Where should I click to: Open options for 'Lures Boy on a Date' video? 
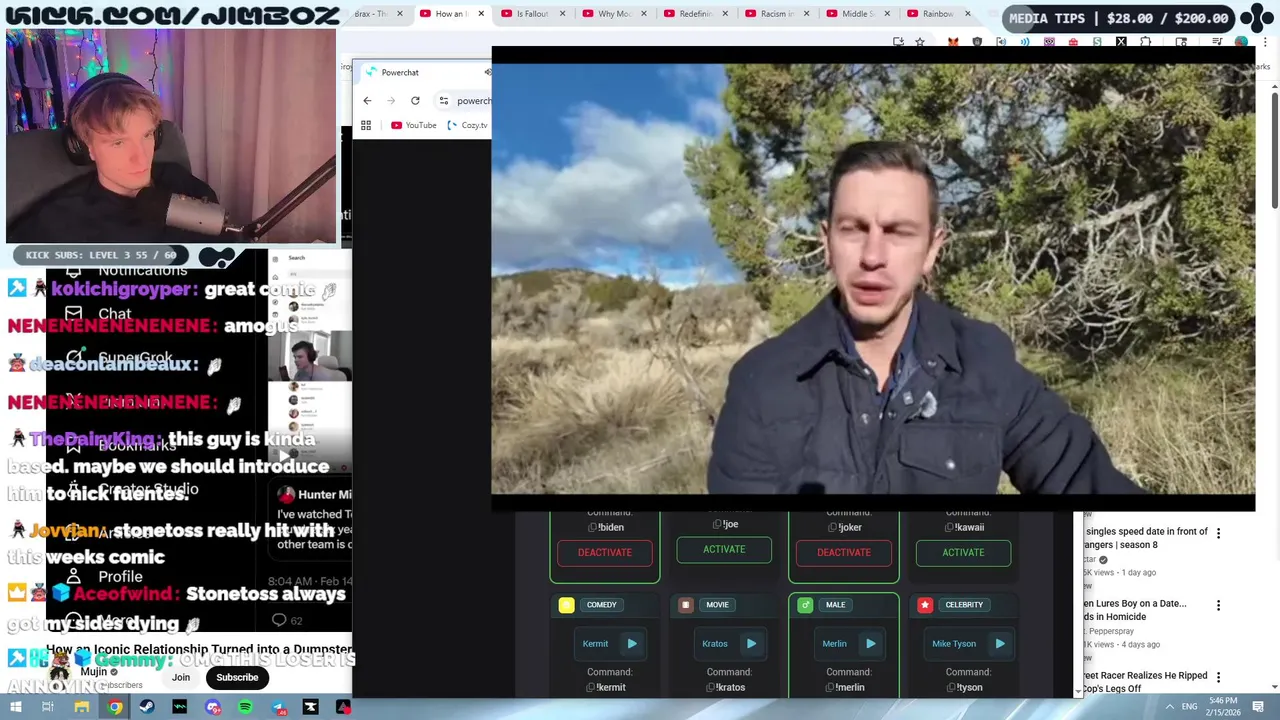click(x=1218, y=606)
